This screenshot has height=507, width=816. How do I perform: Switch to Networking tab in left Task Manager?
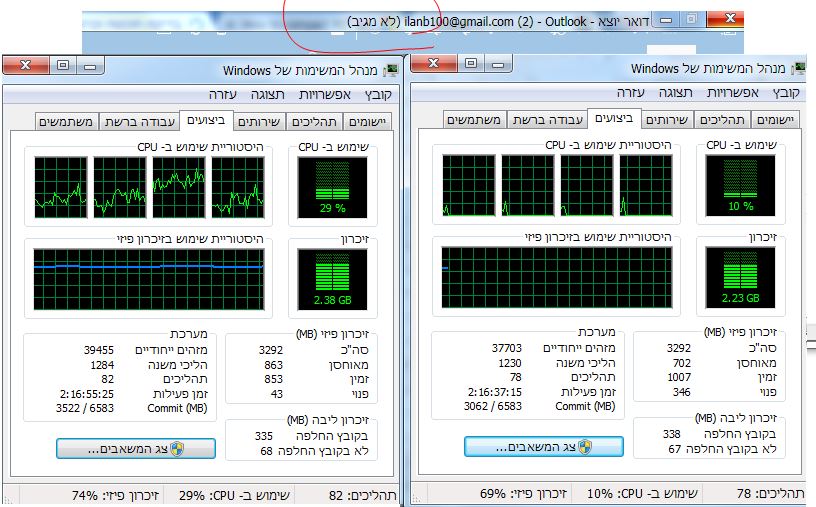coord(139,122)
